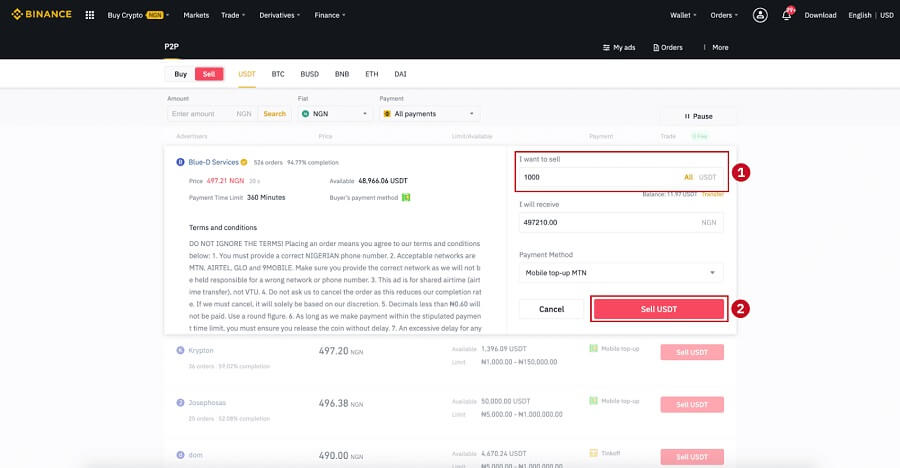
Task: Select the Sell toggle
Action: (x=209, y=74)
